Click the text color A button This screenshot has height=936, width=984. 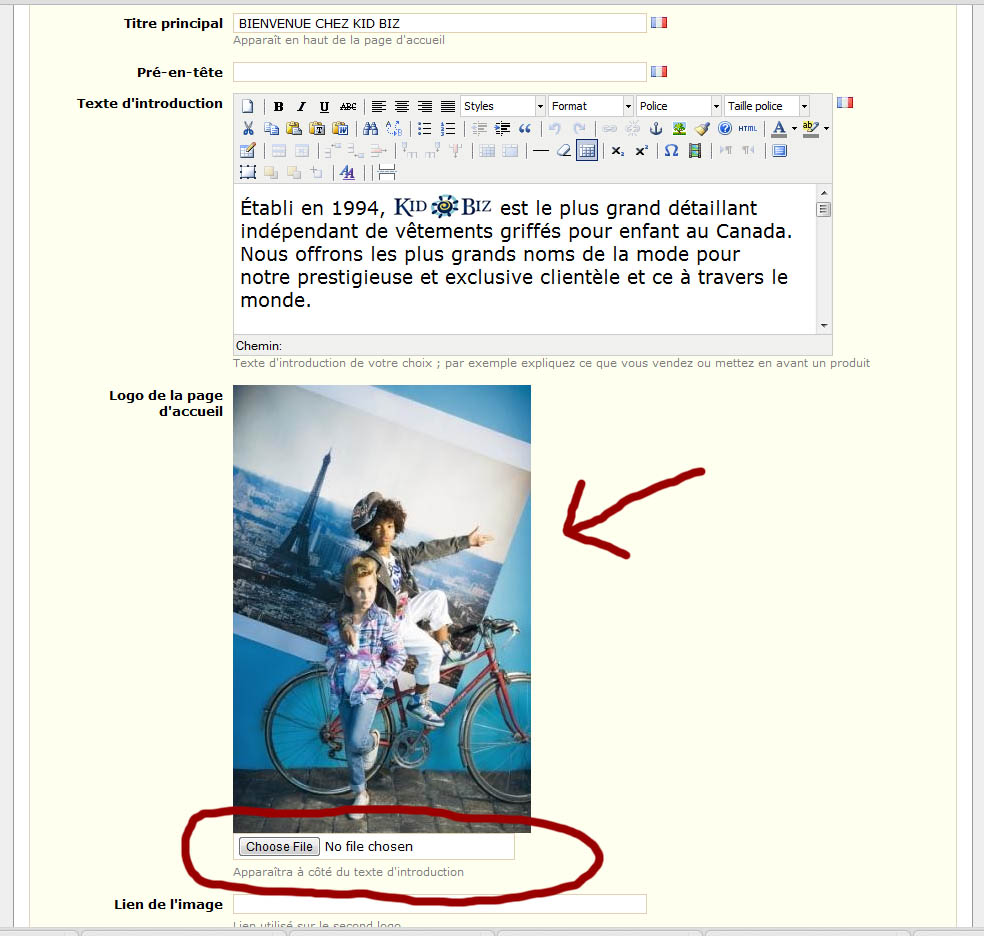(x=779, y=129)
